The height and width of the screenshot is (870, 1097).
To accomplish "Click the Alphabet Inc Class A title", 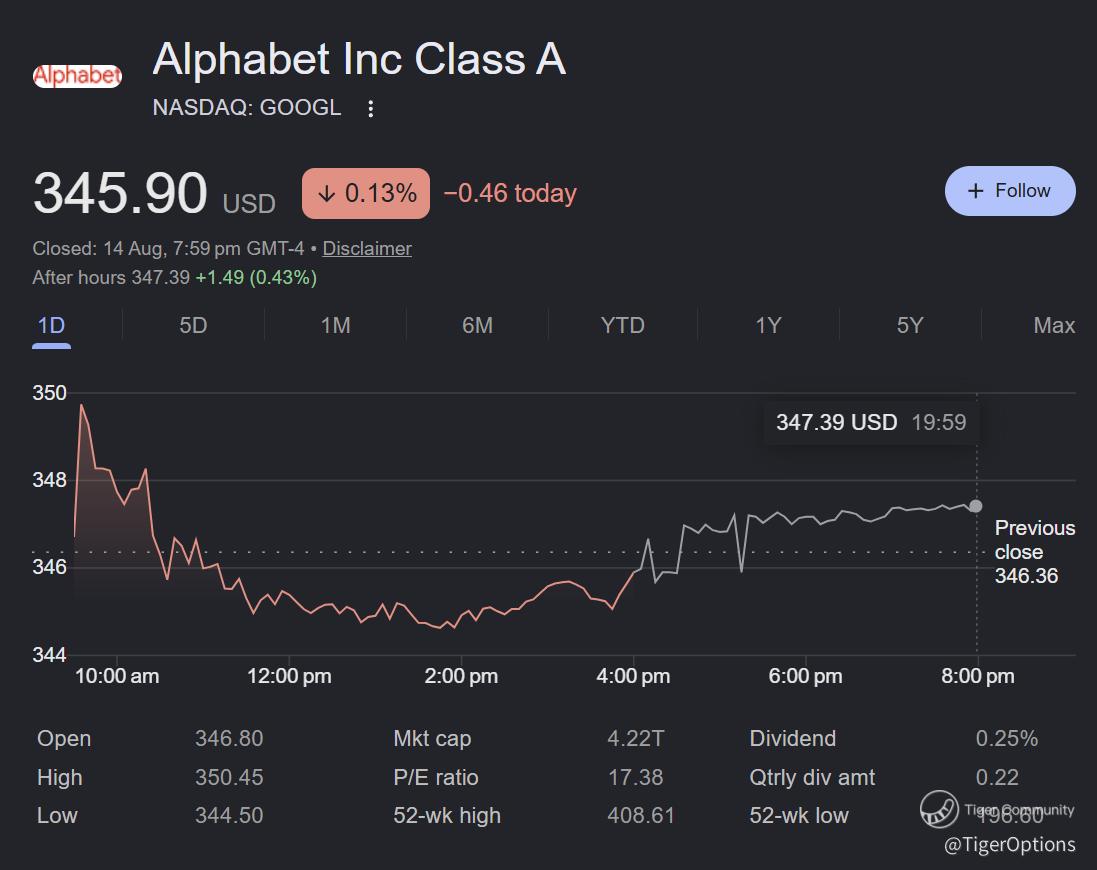I will tap(359, 59).
